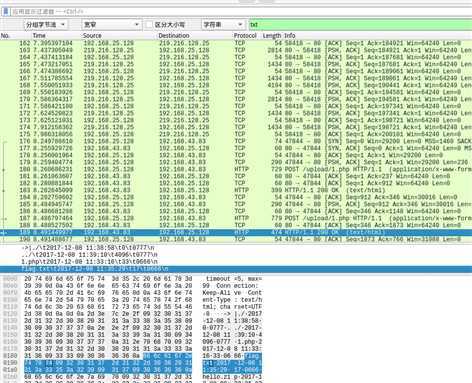Select packet 176 TCP SYN row
Image resolution: width=472 pixels, height=383 pixels.
point(236,141)
